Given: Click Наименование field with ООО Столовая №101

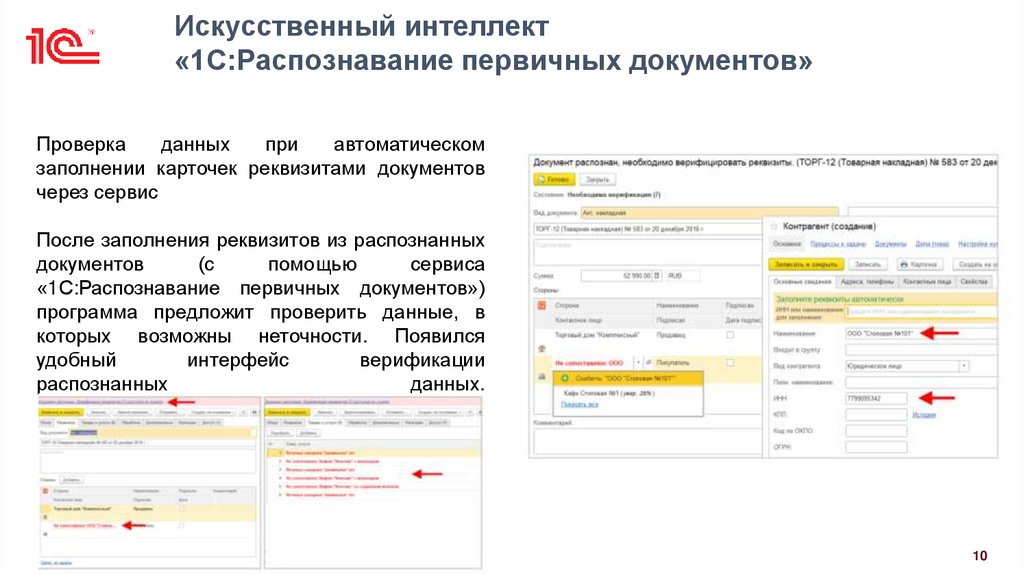Looking at the screenshot, I should pos(921,334).
